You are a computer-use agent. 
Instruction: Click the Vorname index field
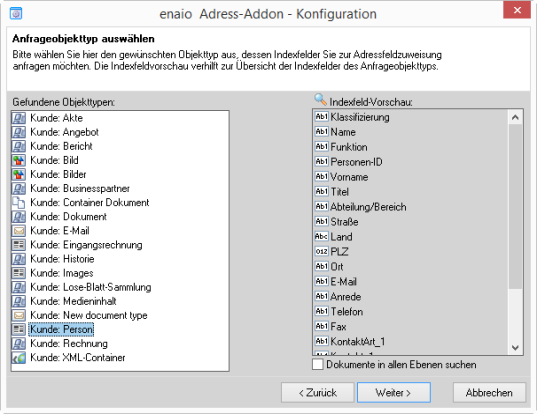pyautogui.click(x=349, y=177)
